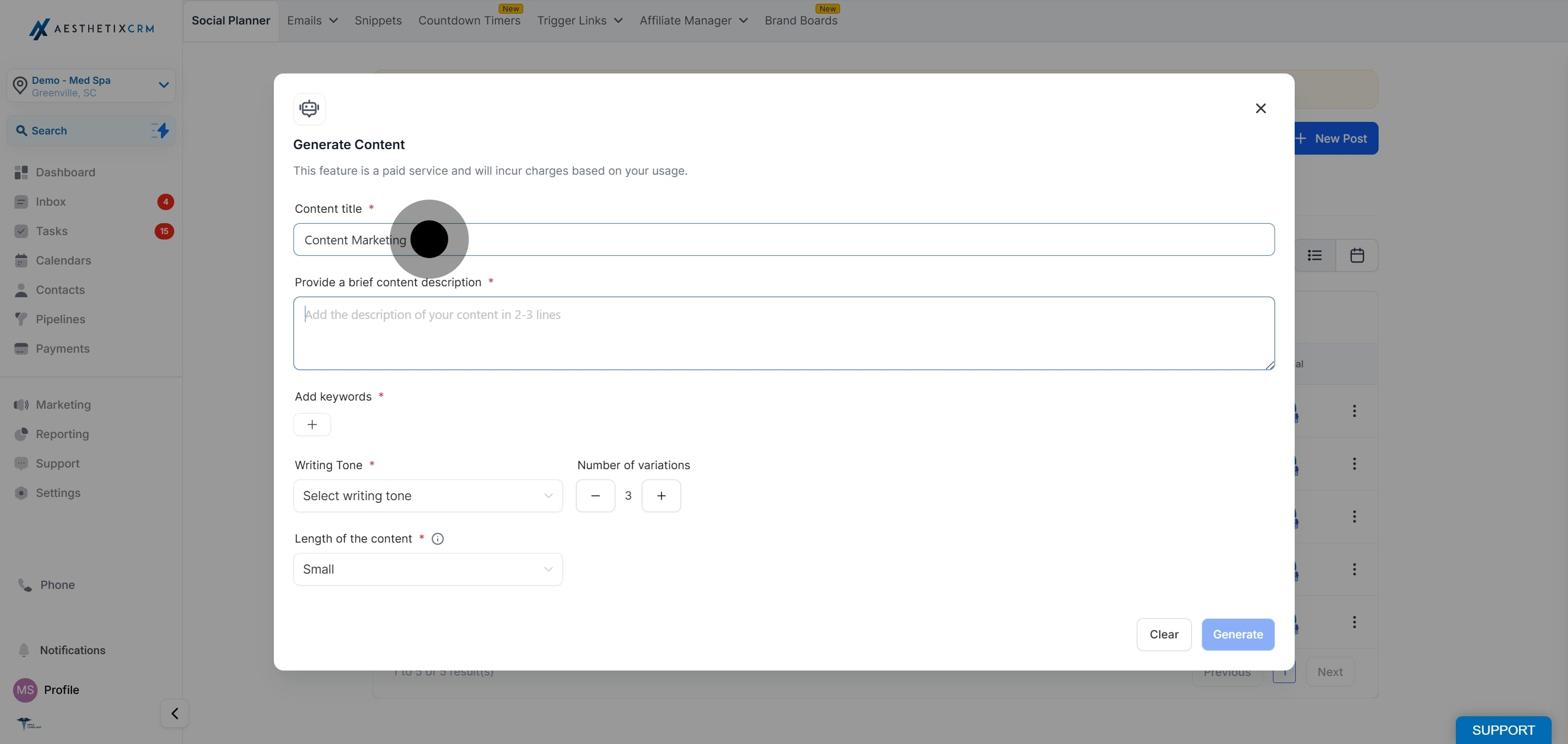Click the info icon beside Length of the content
The width and height of the screenshot is (1568, 744).
tap(437, 539)
